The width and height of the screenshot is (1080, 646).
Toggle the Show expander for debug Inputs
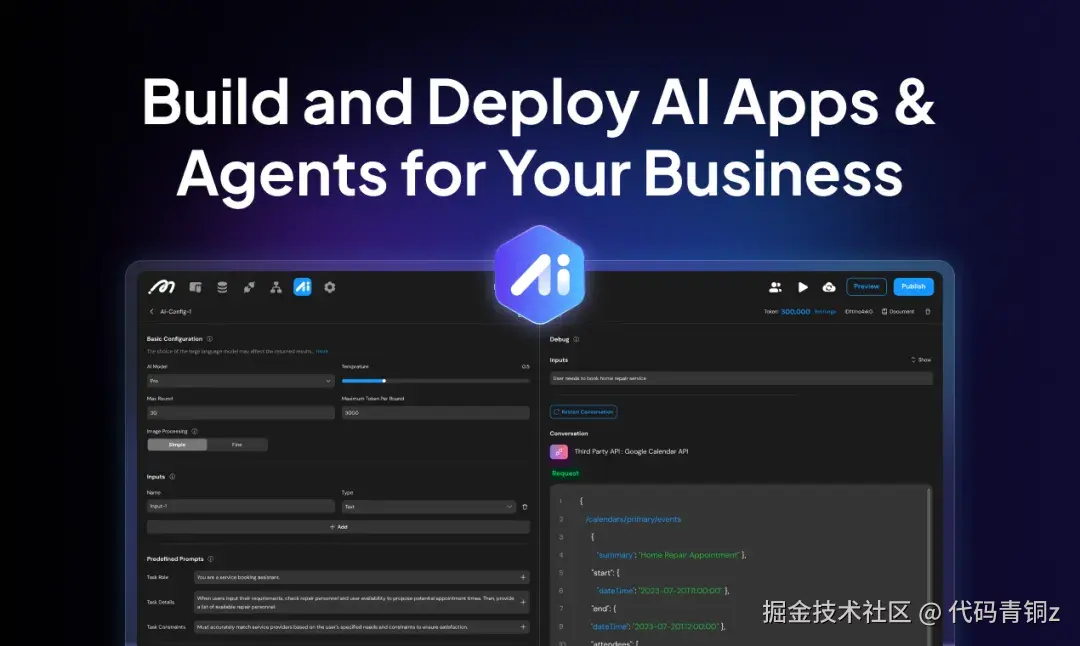(x=920, y=360)
